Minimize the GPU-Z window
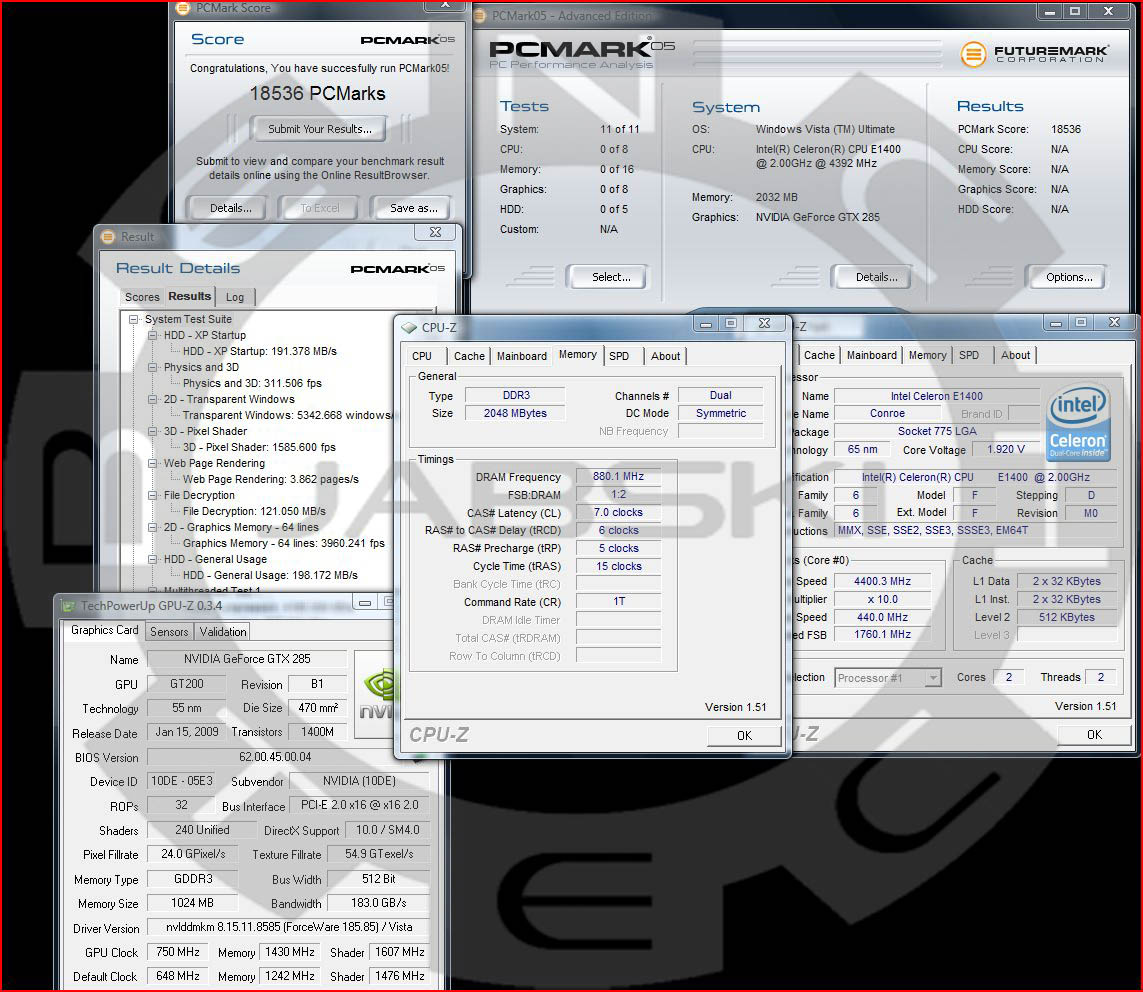Viewport: 1143px width, 992px height. pyautogui.click(x=365, y=603)
